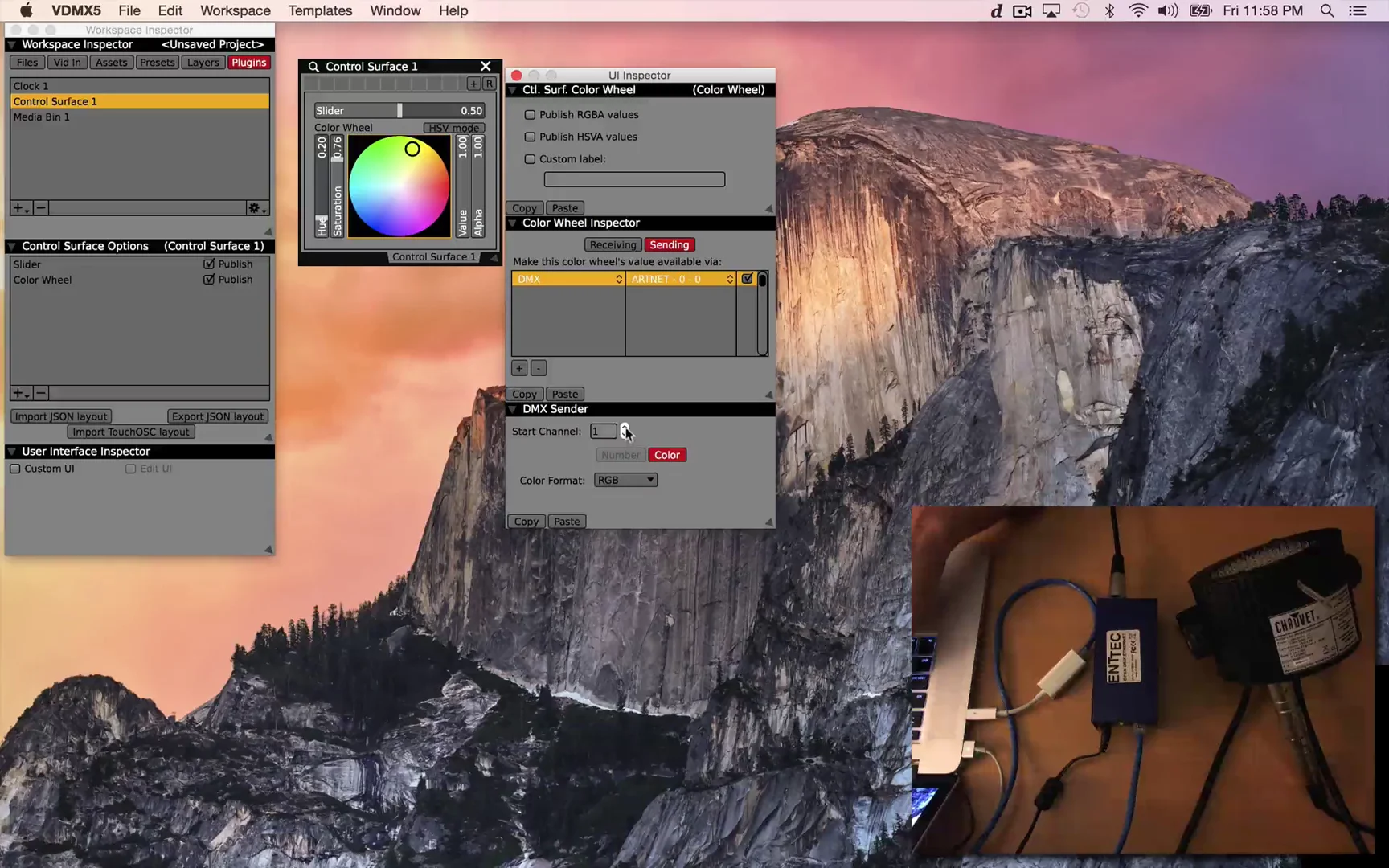This screenshot has height=868, width=1389.
Task: Click the Time Machine menu bar icon
Action: 1081,10
